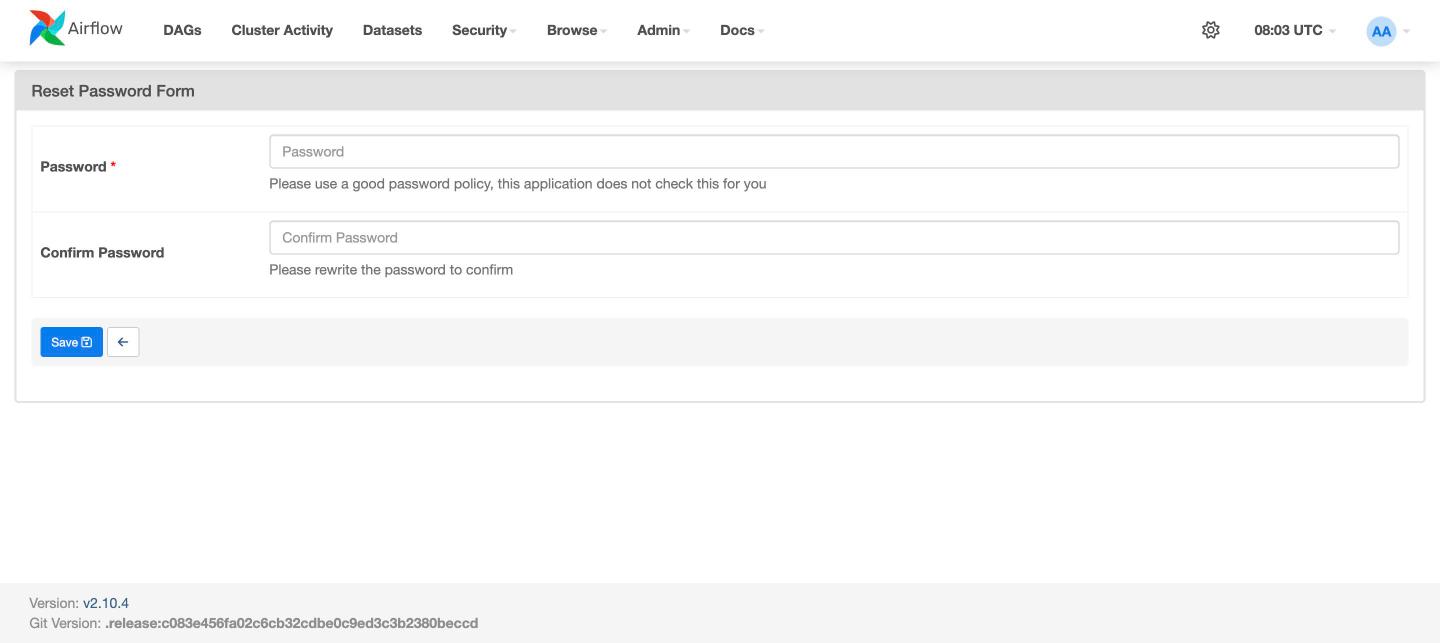1440x643 pixels.
Task: Open the DAGs page
Action: (x=182, y=30)
